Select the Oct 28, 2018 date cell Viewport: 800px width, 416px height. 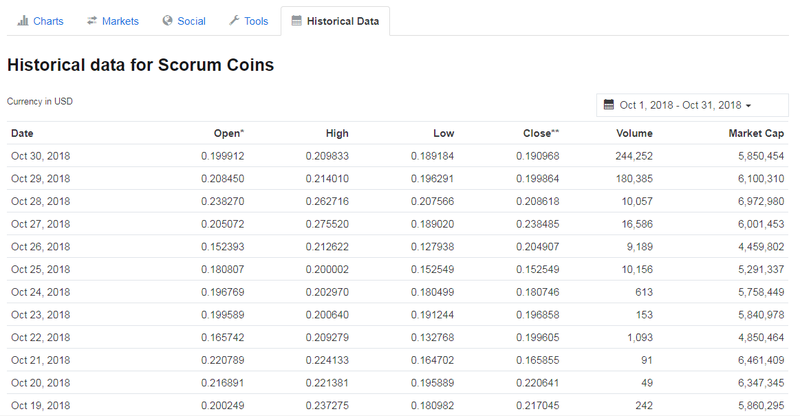[41, 201]
